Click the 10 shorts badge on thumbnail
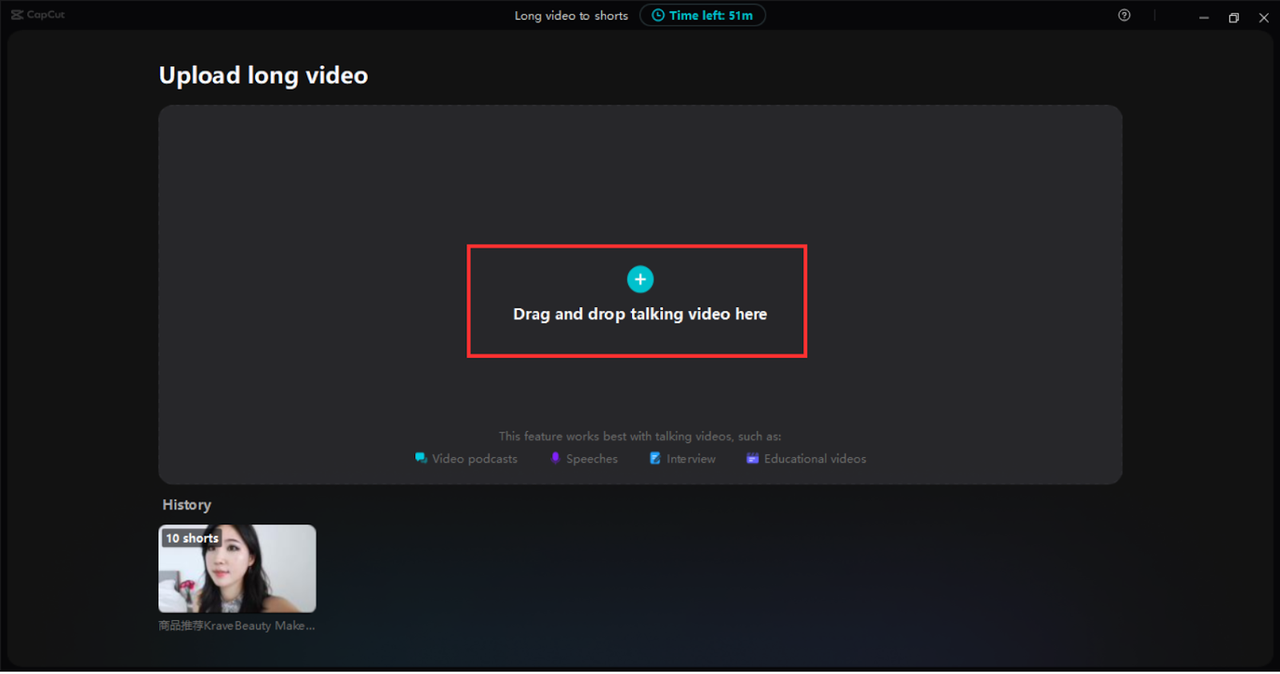This screenshot has height=674, width=1280. pos(192,538)
